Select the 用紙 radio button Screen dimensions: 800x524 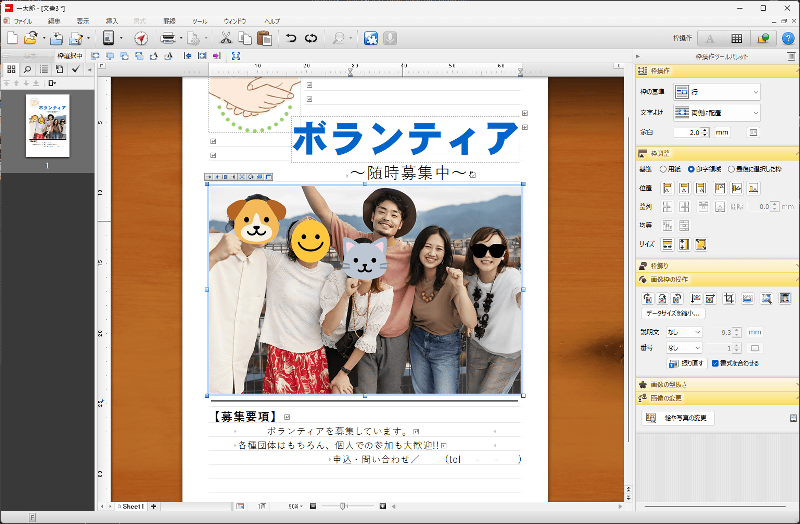[x=661, y=169]
